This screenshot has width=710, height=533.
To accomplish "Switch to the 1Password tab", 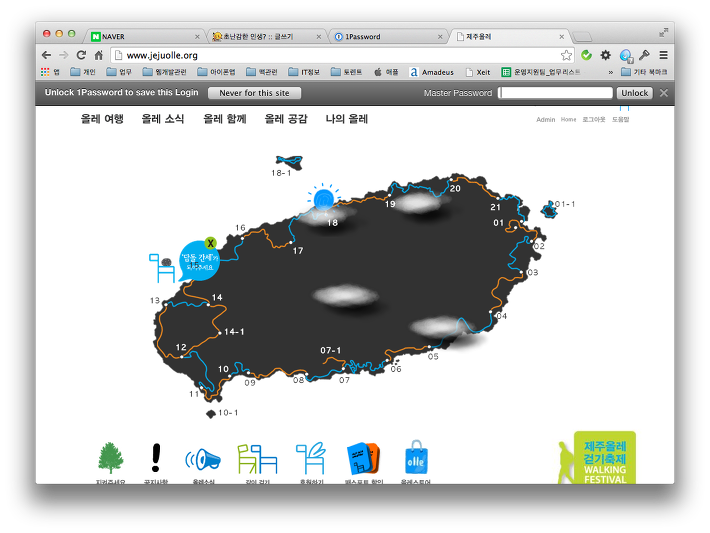I will click(387, 37).
